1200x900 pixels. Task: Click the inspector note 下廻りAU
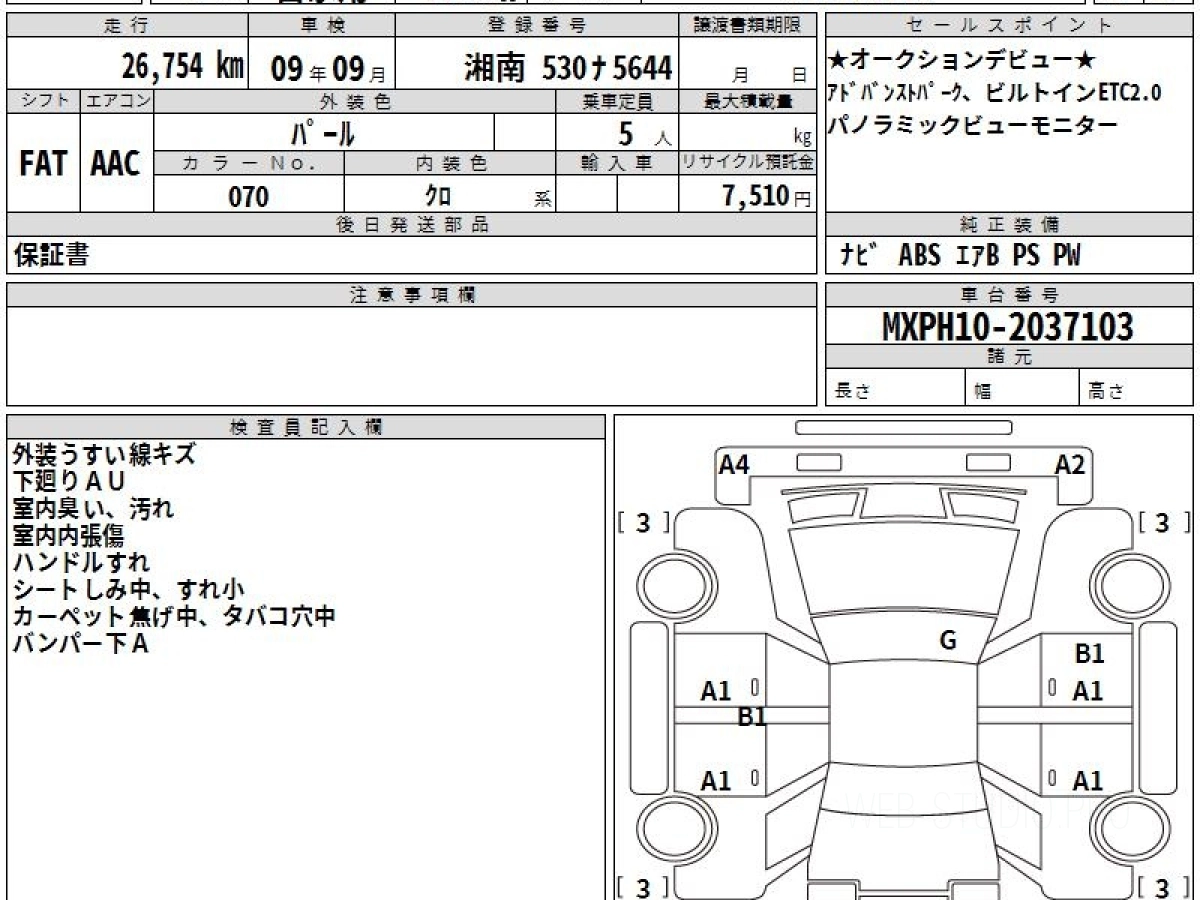coord(69,481)
